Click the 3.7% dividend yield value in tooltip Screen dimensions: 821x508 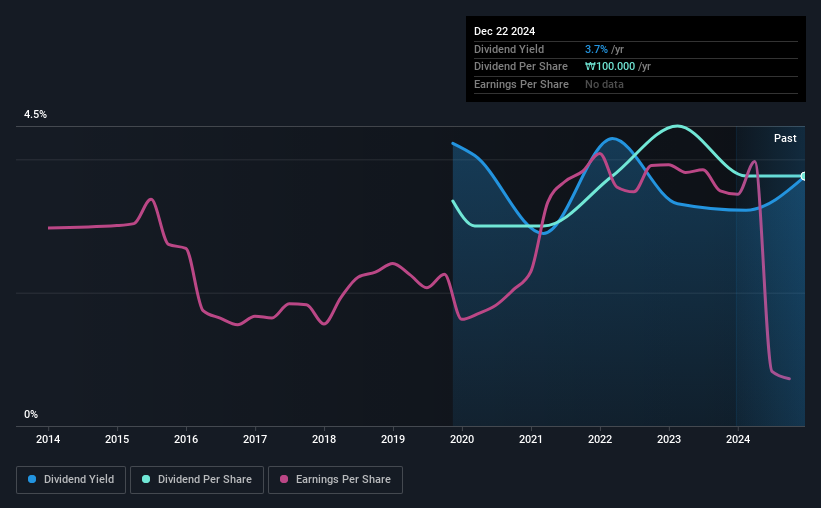(x=596, y=49)
